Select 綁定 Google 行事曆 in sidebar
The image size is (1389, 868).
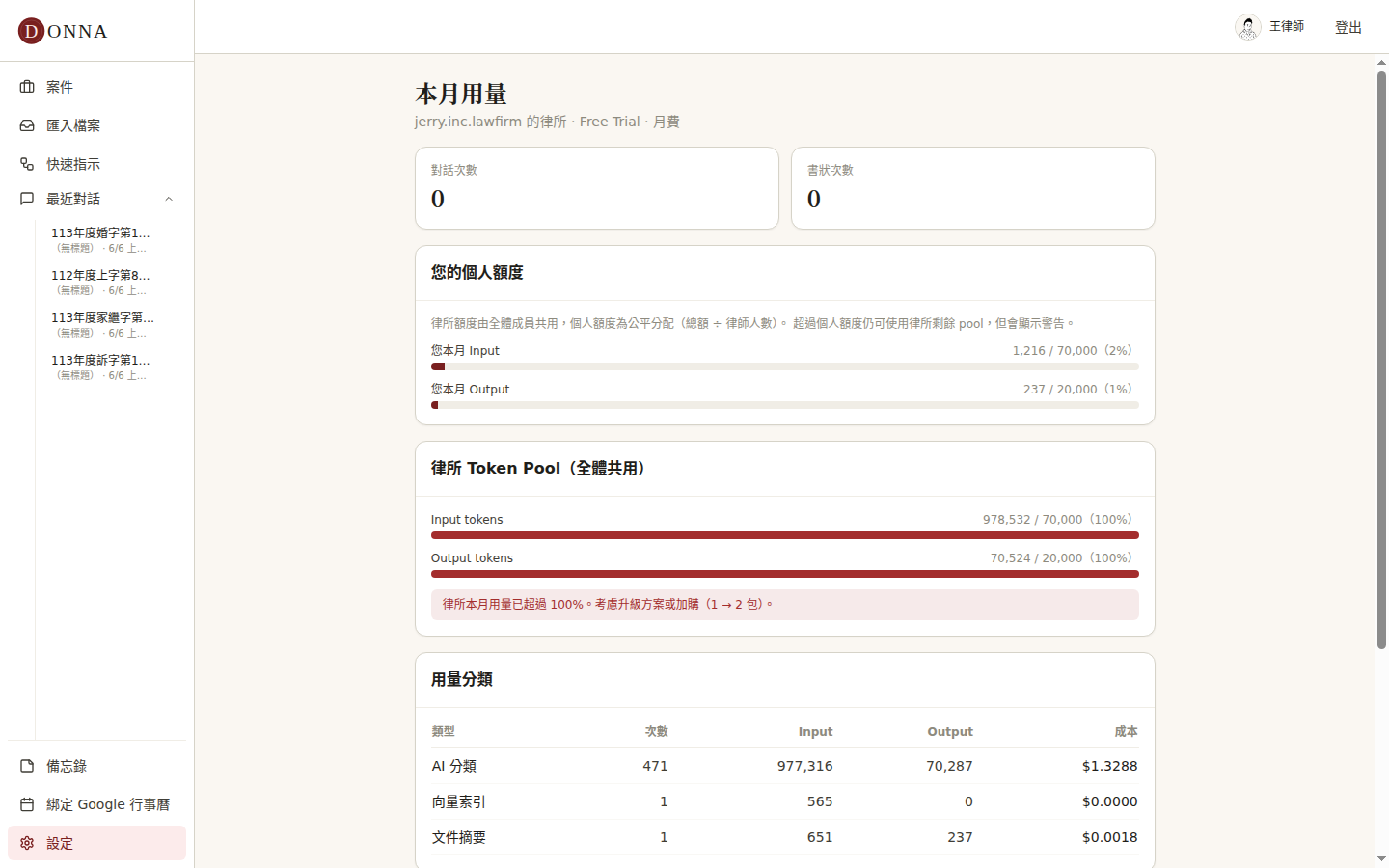(96, 804)
